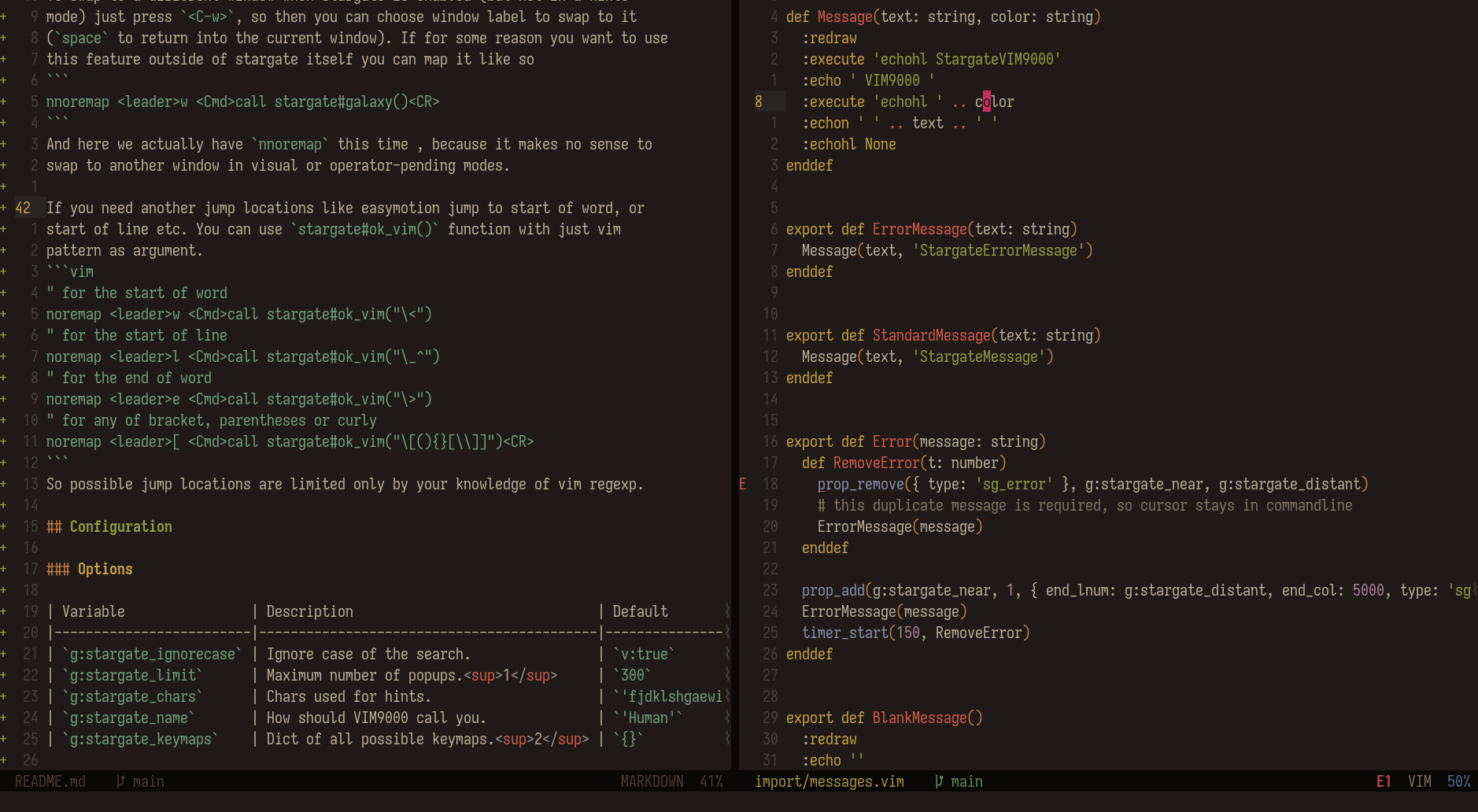Click 'StargateMessage' string literal
Screen dimensions: 1478x812
coord(979,356)
